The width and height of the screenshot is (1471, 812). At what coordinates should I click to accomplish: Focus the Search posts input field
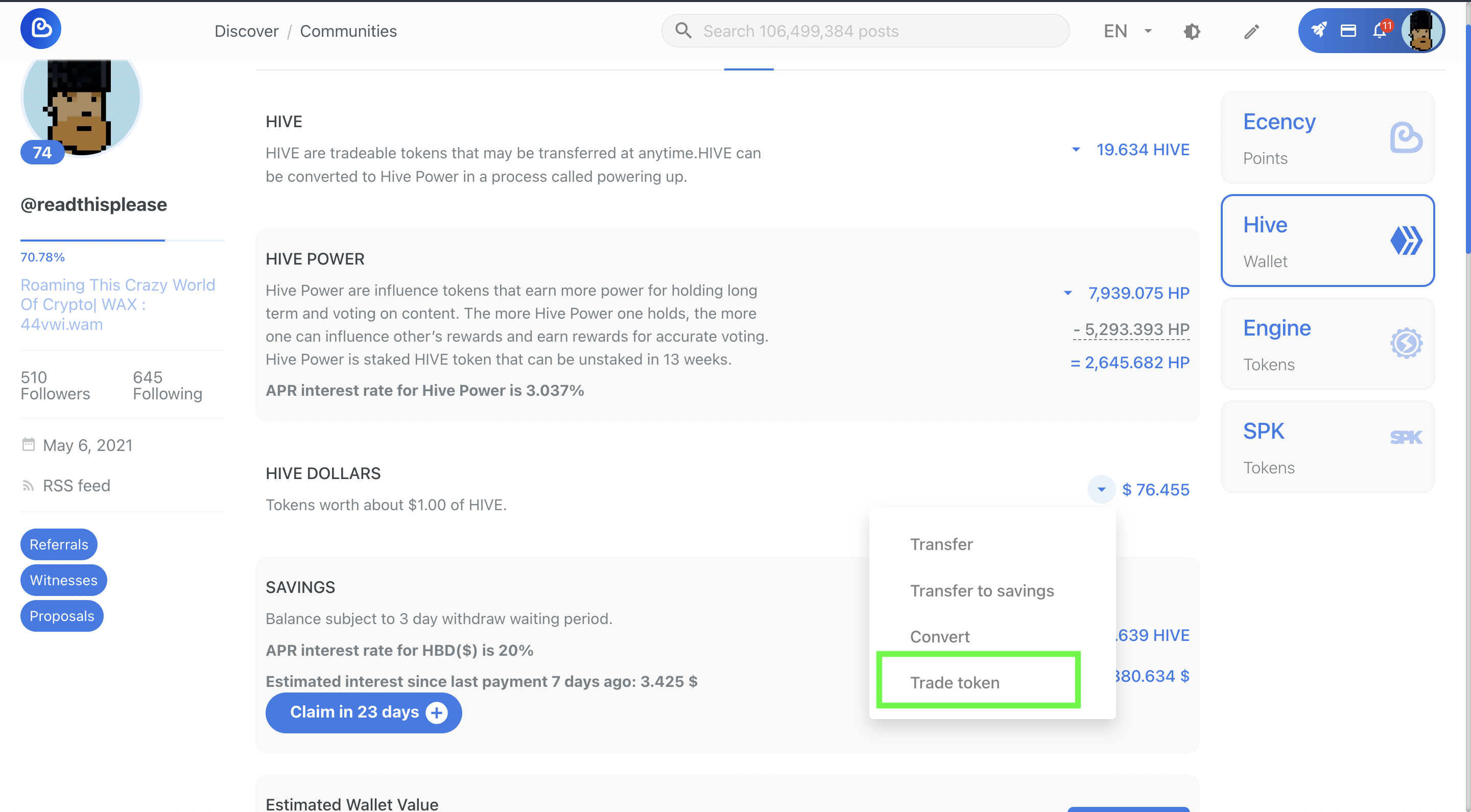point(866,31)
